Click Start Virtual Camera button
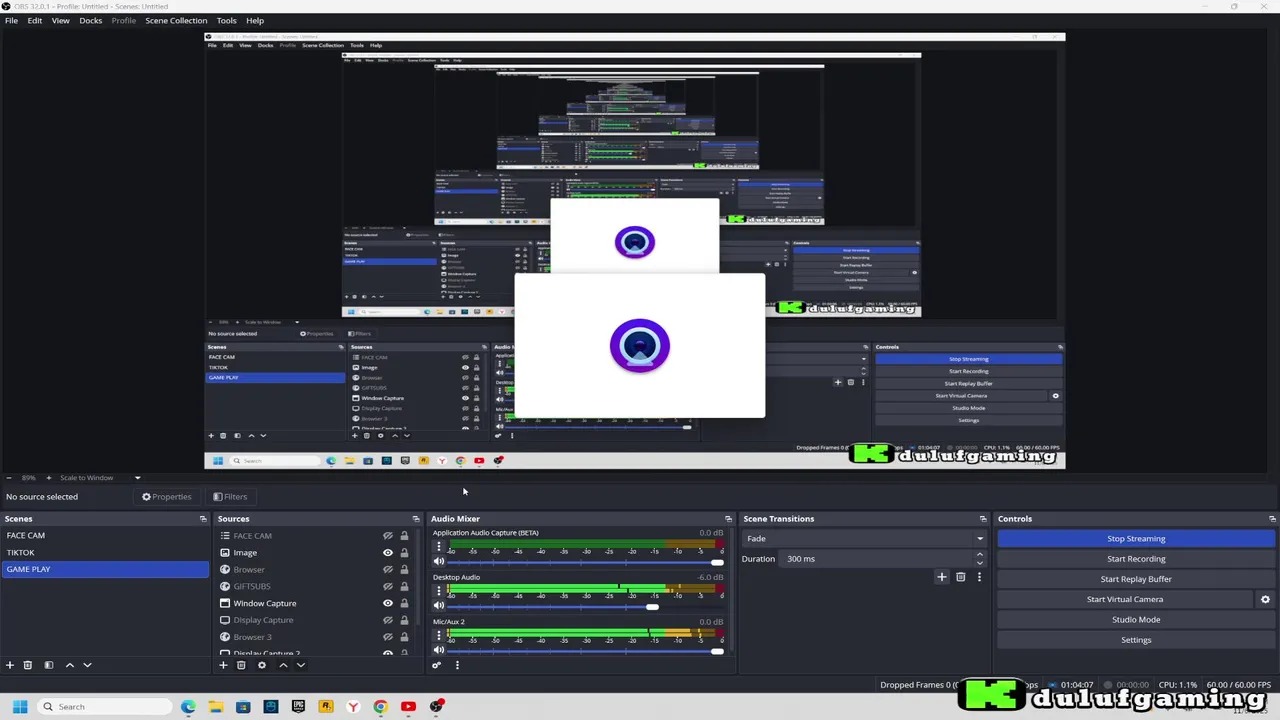 [1125, 599]
